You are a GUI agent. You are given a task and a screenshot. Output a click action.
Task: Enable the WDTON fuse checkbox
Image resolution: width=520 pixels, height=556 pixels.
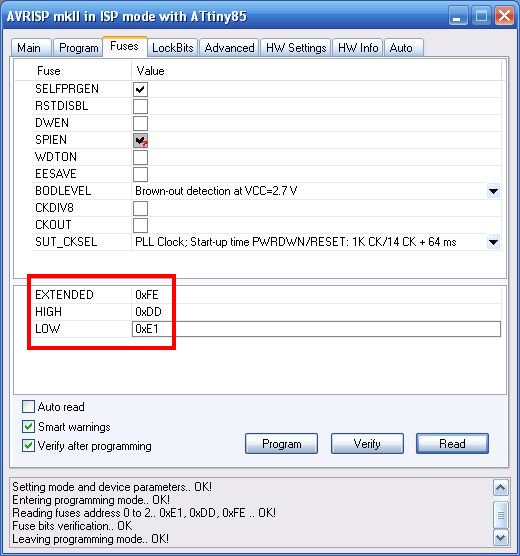point(140,157)
